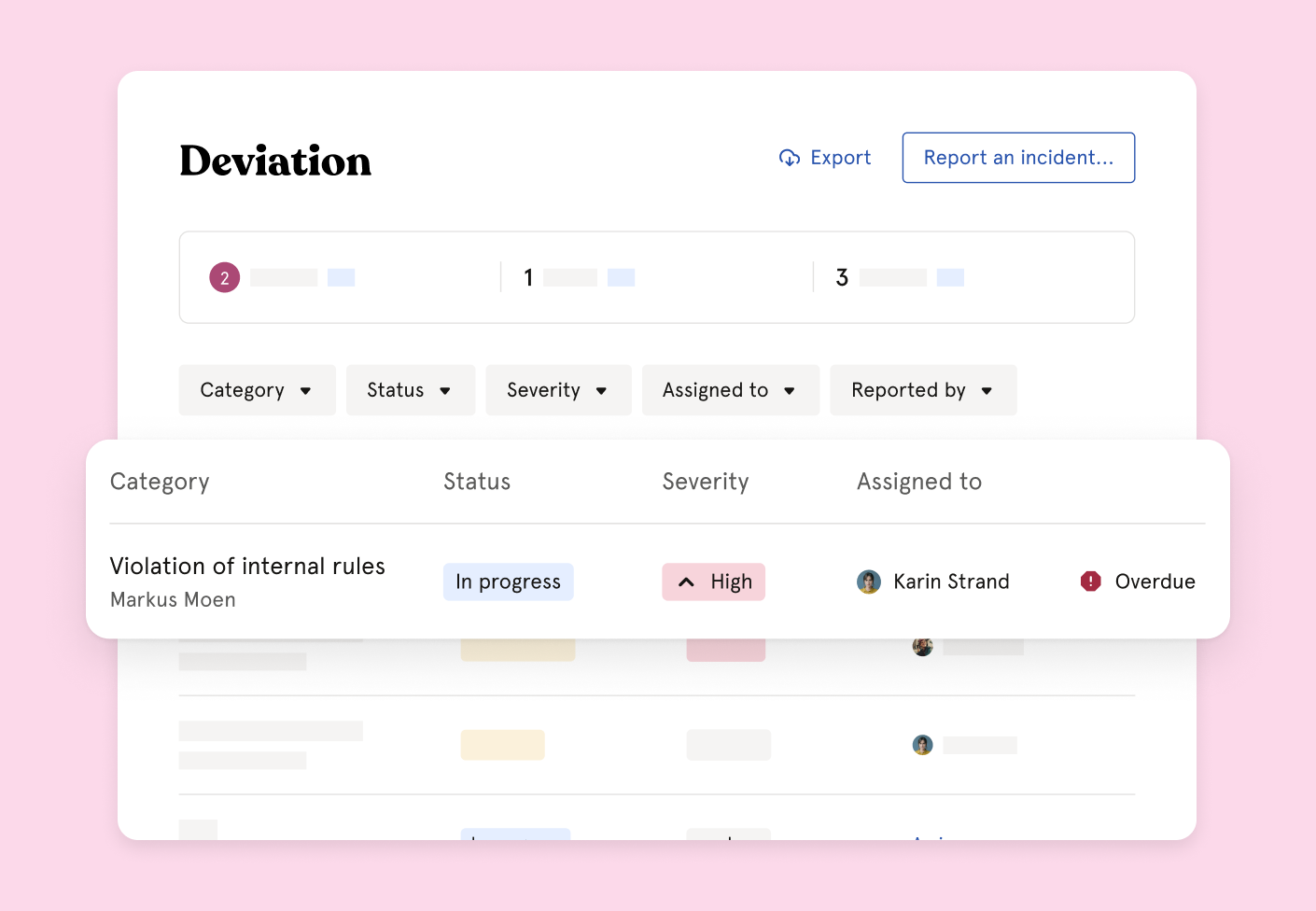The image size is (1316, 911).
Task: Click avatar in the second table row
Action: pos(922,647)
